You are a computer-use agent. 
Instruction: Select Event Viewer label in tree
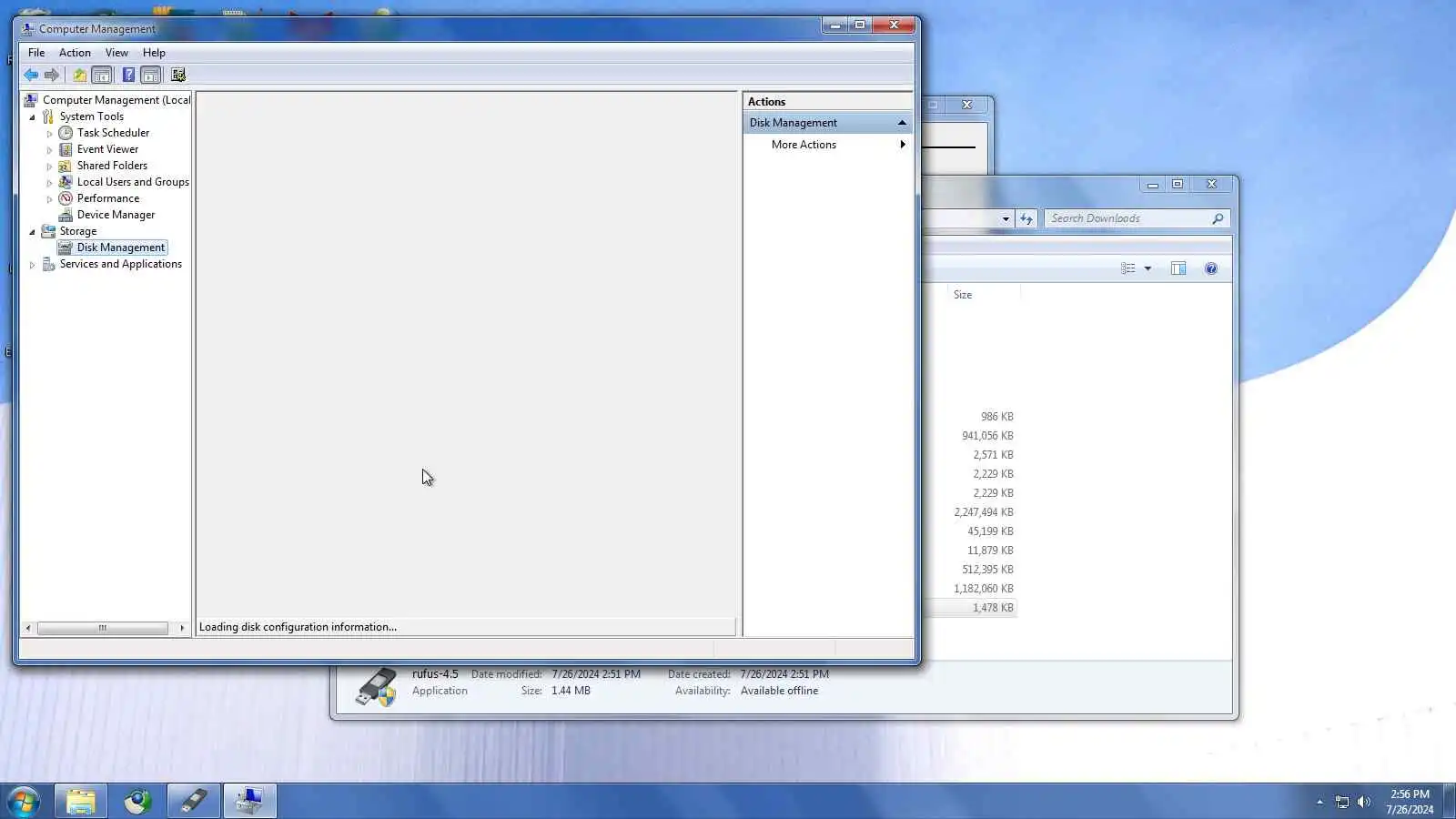[107, 149]
